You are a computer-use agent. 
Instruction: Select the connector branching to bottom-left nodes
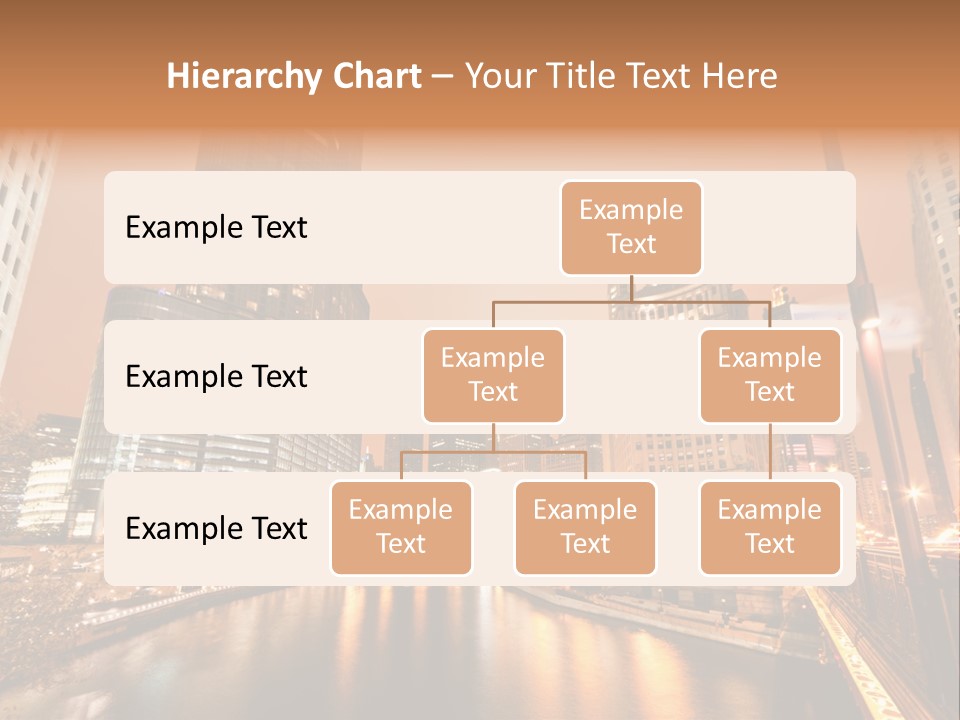click(x=493, y=452)
